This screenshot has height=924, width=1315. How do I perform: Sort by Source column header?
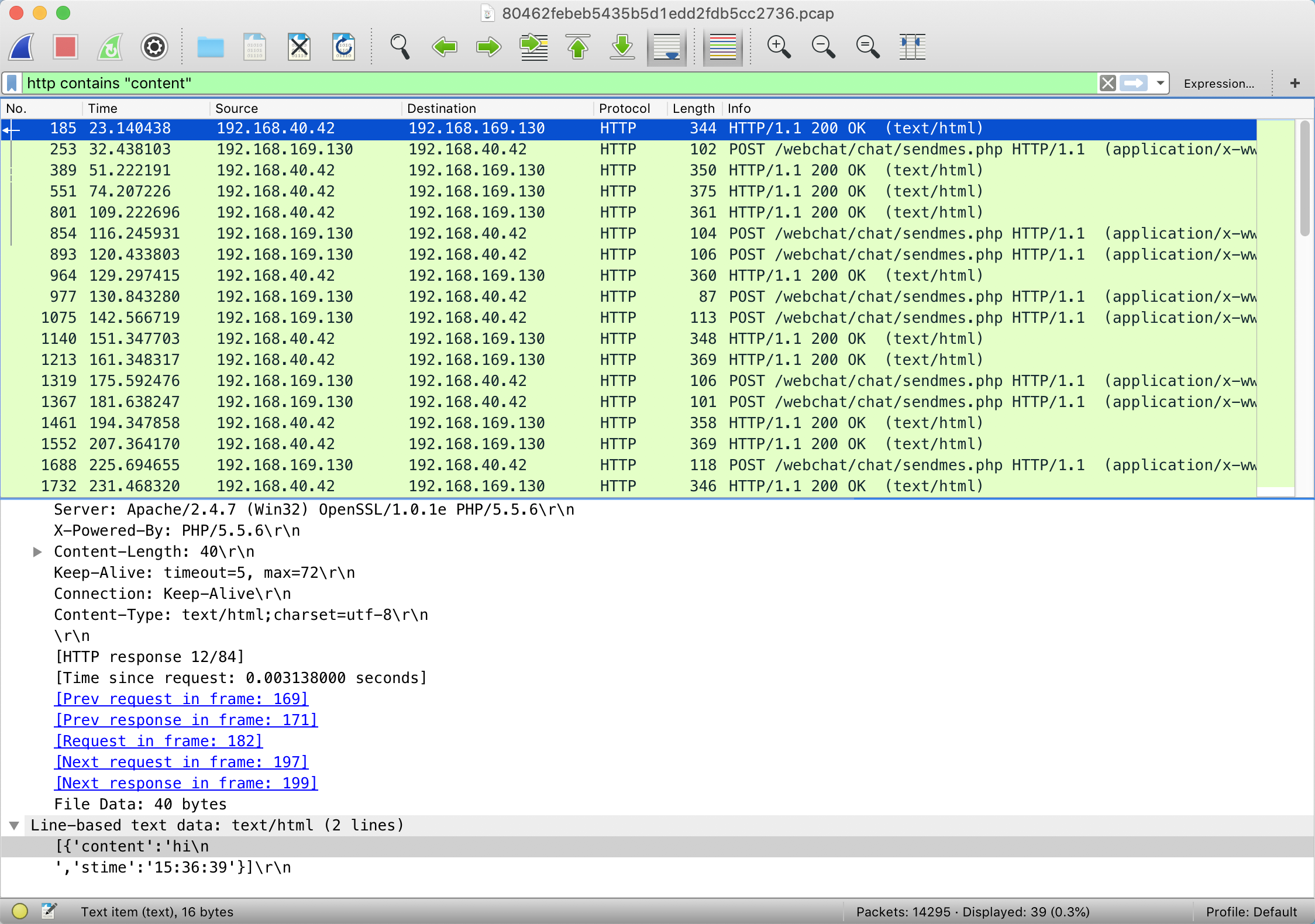[x=306, y=108]
